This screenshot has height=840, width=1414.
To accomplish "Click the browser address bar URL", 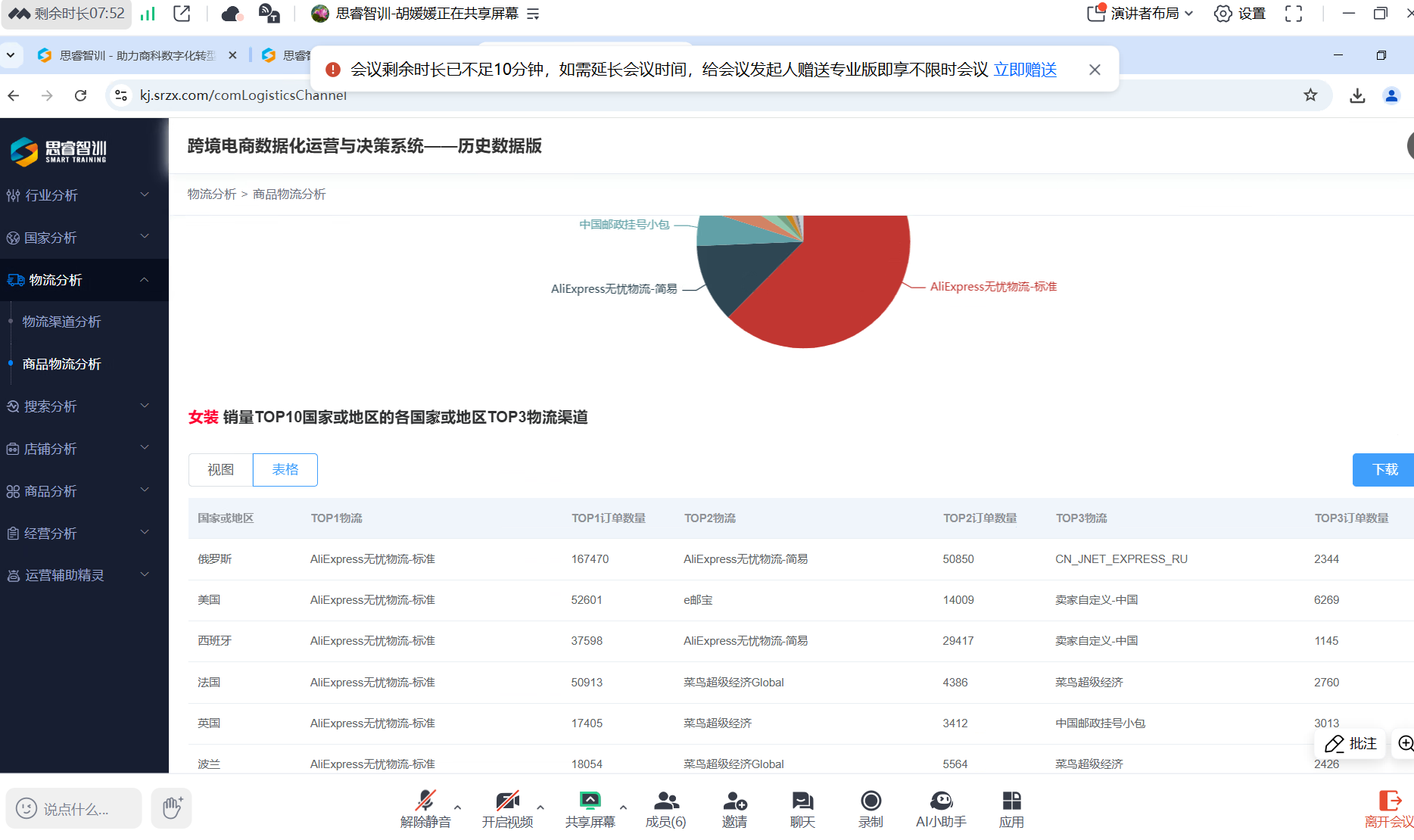I will [244, 95].
